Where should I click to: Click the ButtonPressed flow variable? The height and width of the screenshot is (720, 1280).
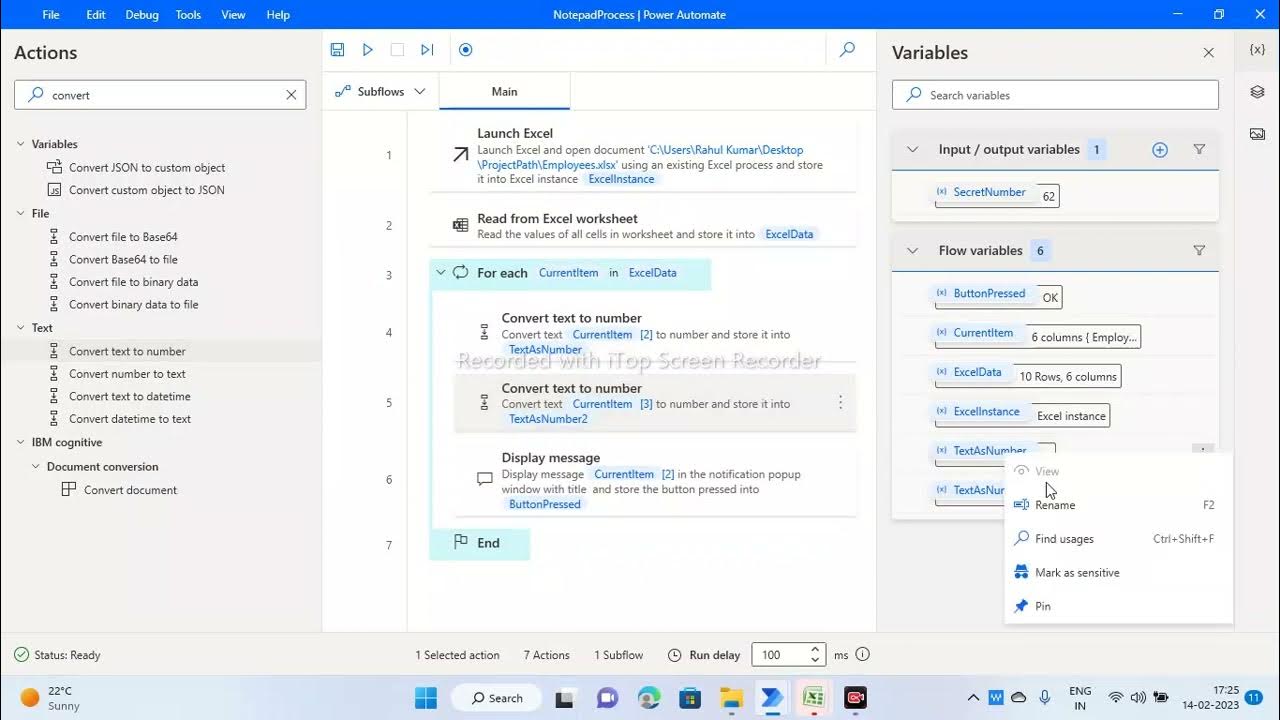click(x=989, y=293)
